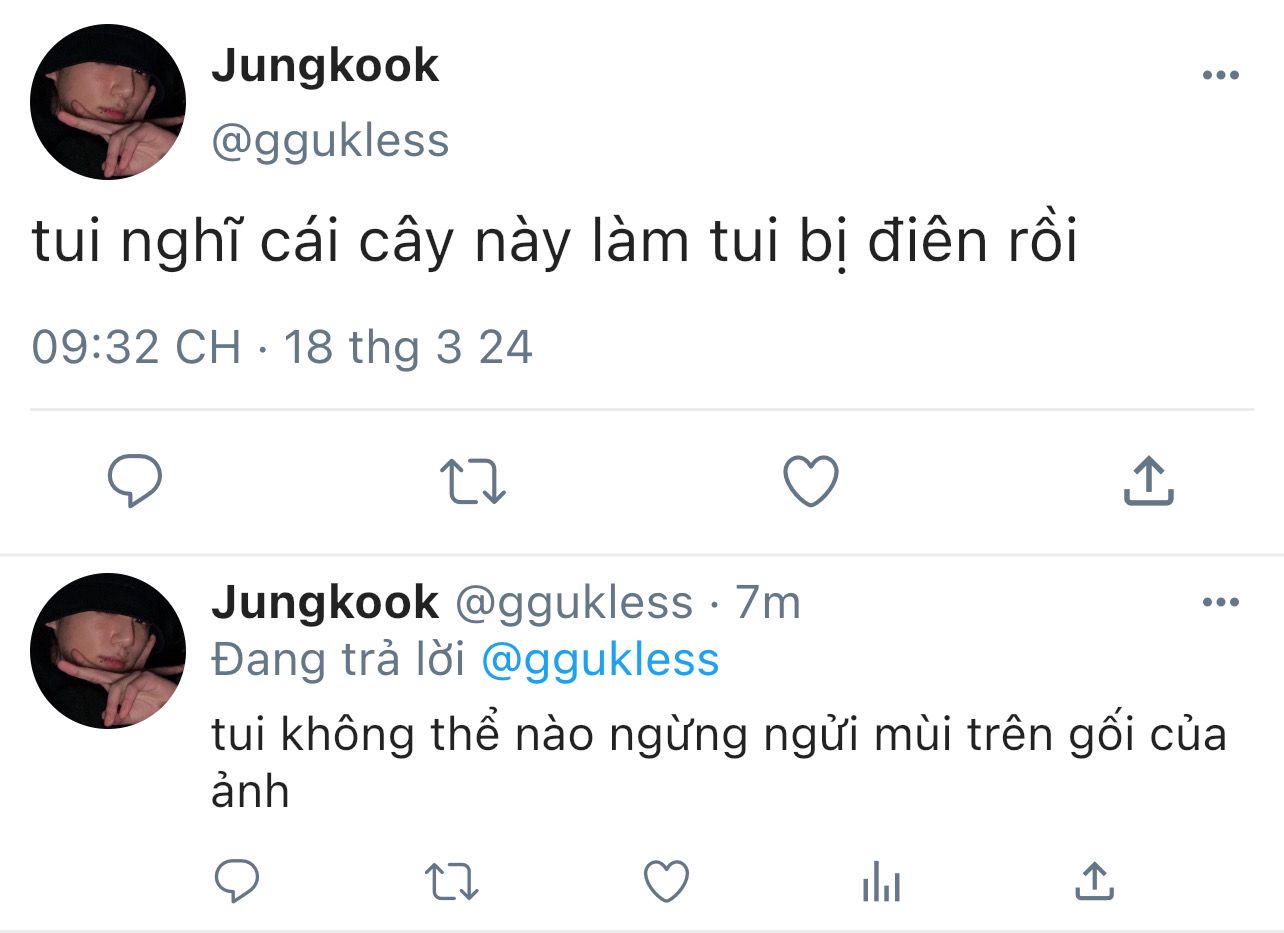
Task: View analytics of the reply tweet
Action: (881, 882)
